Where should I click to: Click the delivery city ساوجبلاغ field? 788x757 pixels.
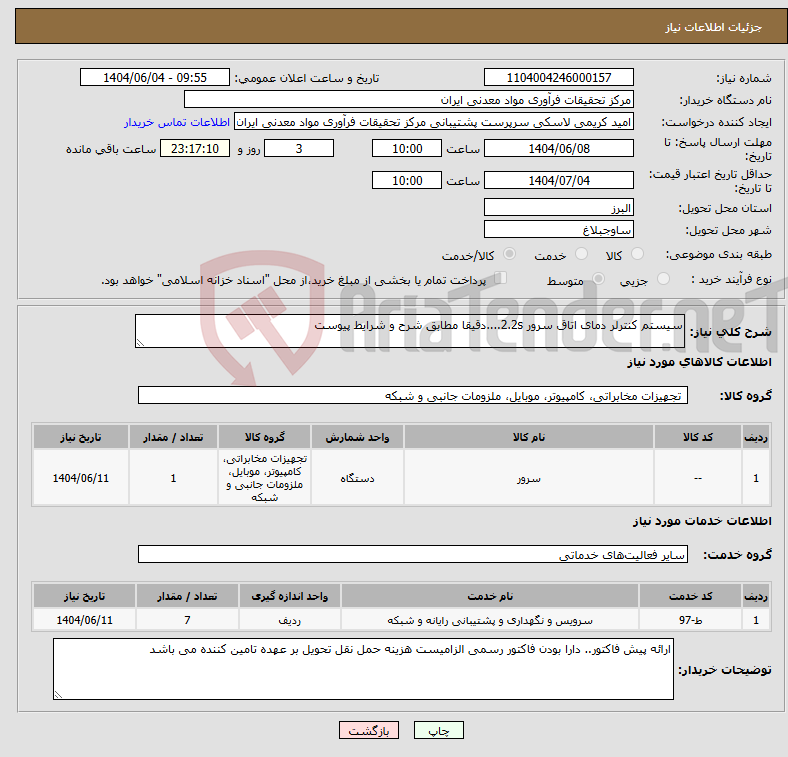click(x=558, y=229)
